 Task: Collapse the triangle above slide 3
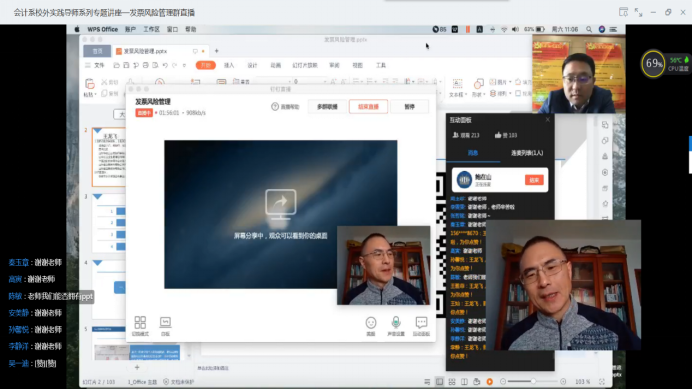click(98, 196)
